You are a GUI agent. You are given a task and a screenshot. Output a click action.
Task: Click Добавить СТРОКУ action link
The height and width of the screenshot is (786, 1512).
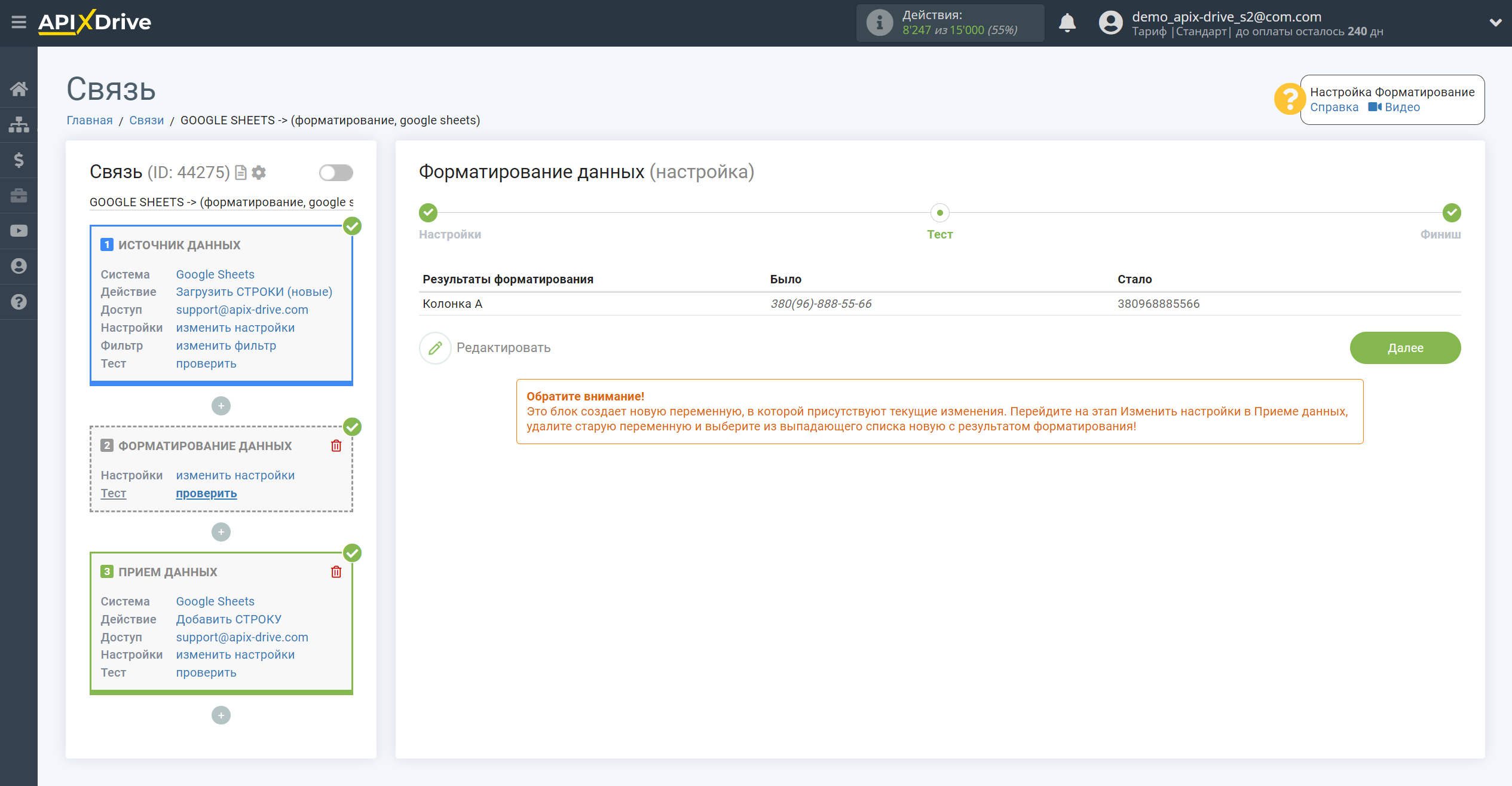228,619
